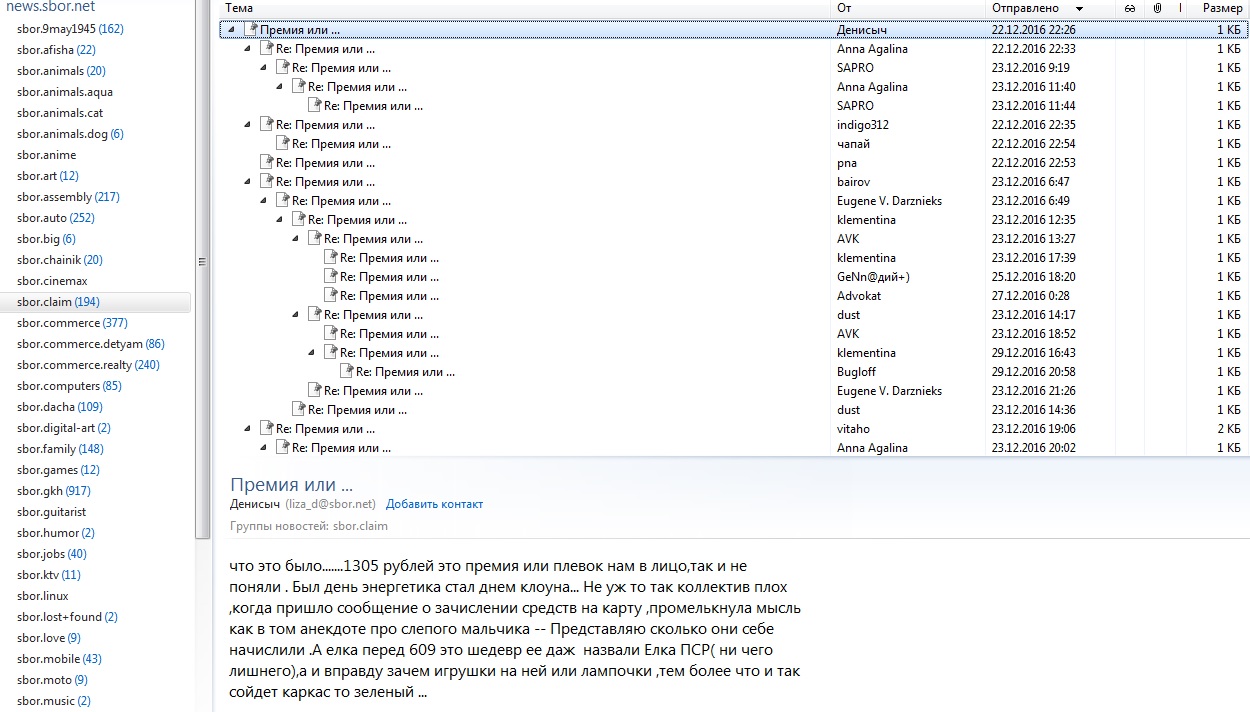Open the sbor.gkh newsgroup

[53, 491]
